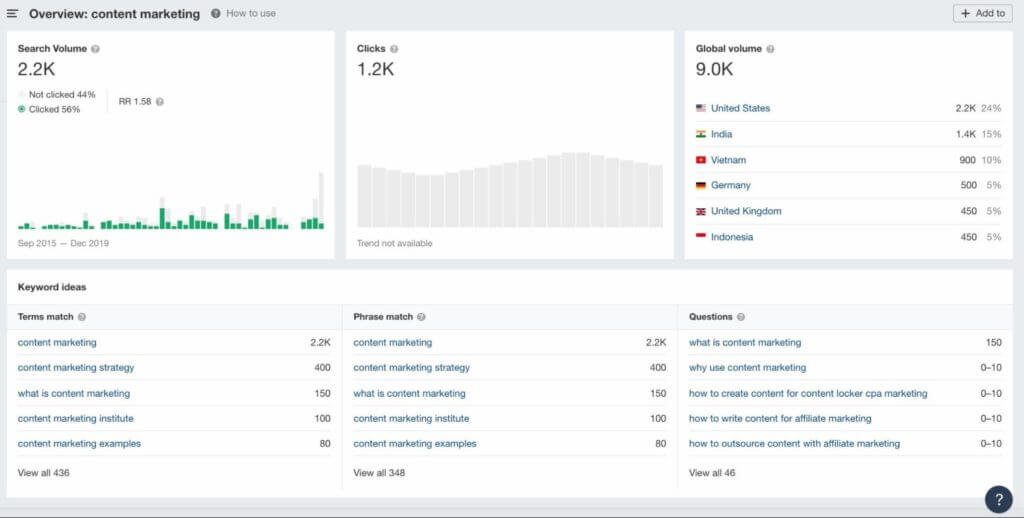Open the floating help chat button
1024x518 pixels.
(x=998, y=499)
